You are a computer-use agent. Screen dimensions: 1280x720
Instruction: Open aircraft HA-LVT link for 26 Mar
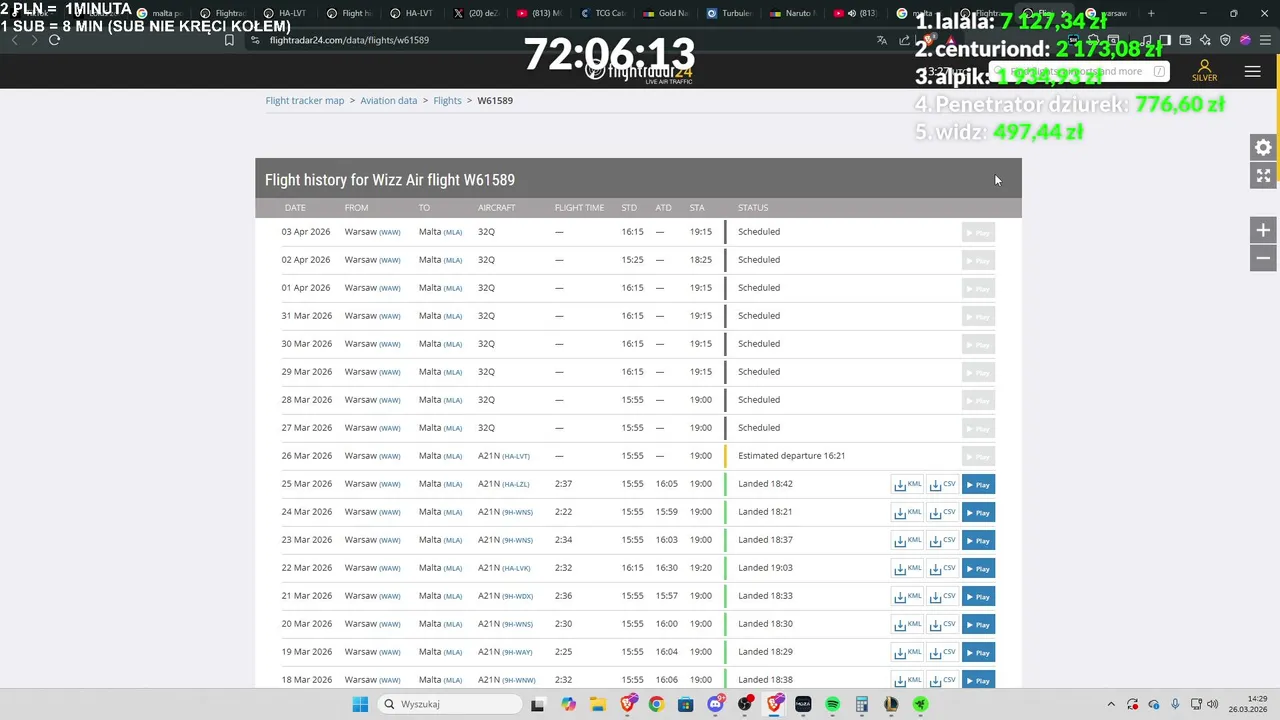516,456
